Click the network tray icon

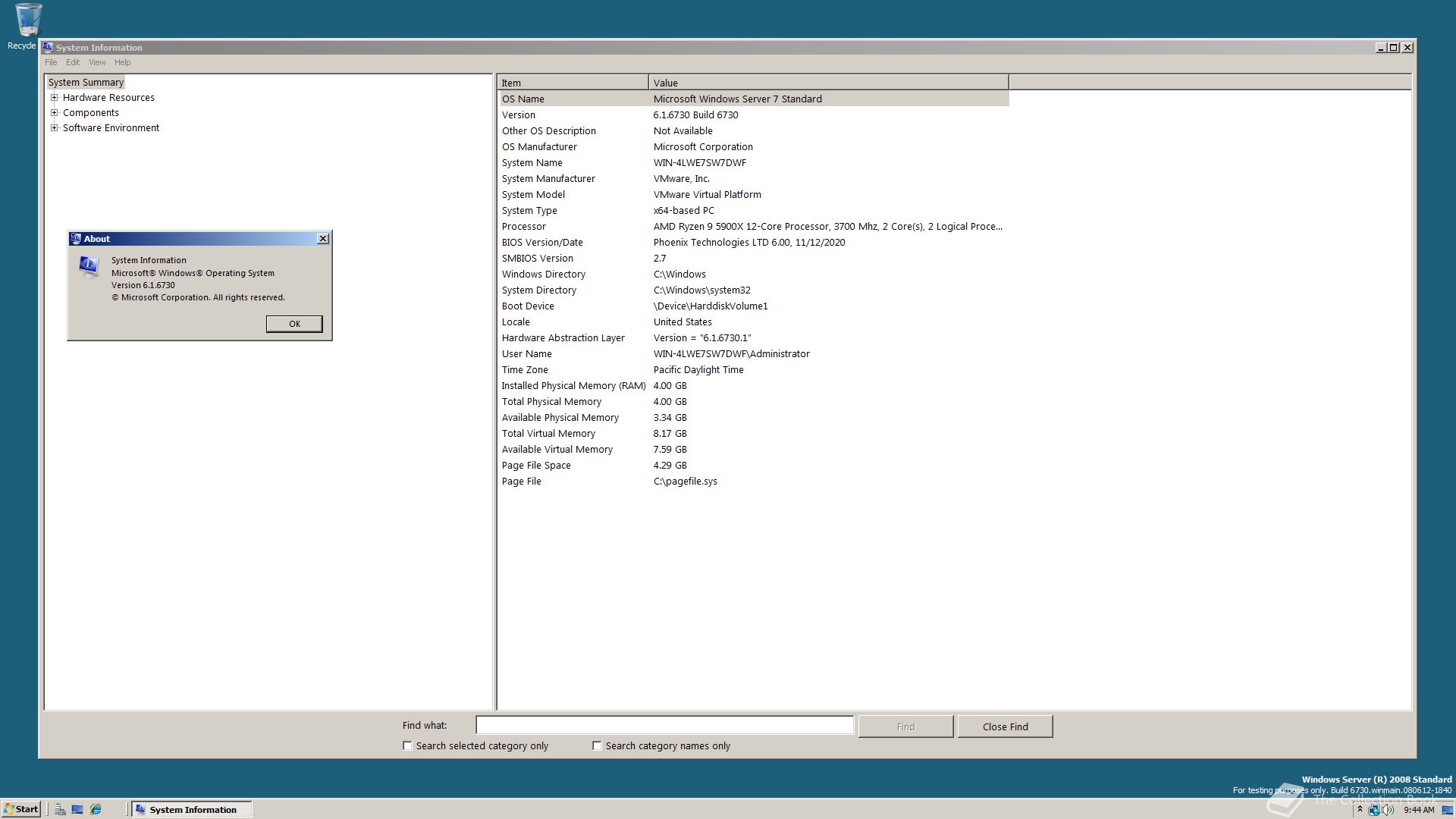[1373, 810]
